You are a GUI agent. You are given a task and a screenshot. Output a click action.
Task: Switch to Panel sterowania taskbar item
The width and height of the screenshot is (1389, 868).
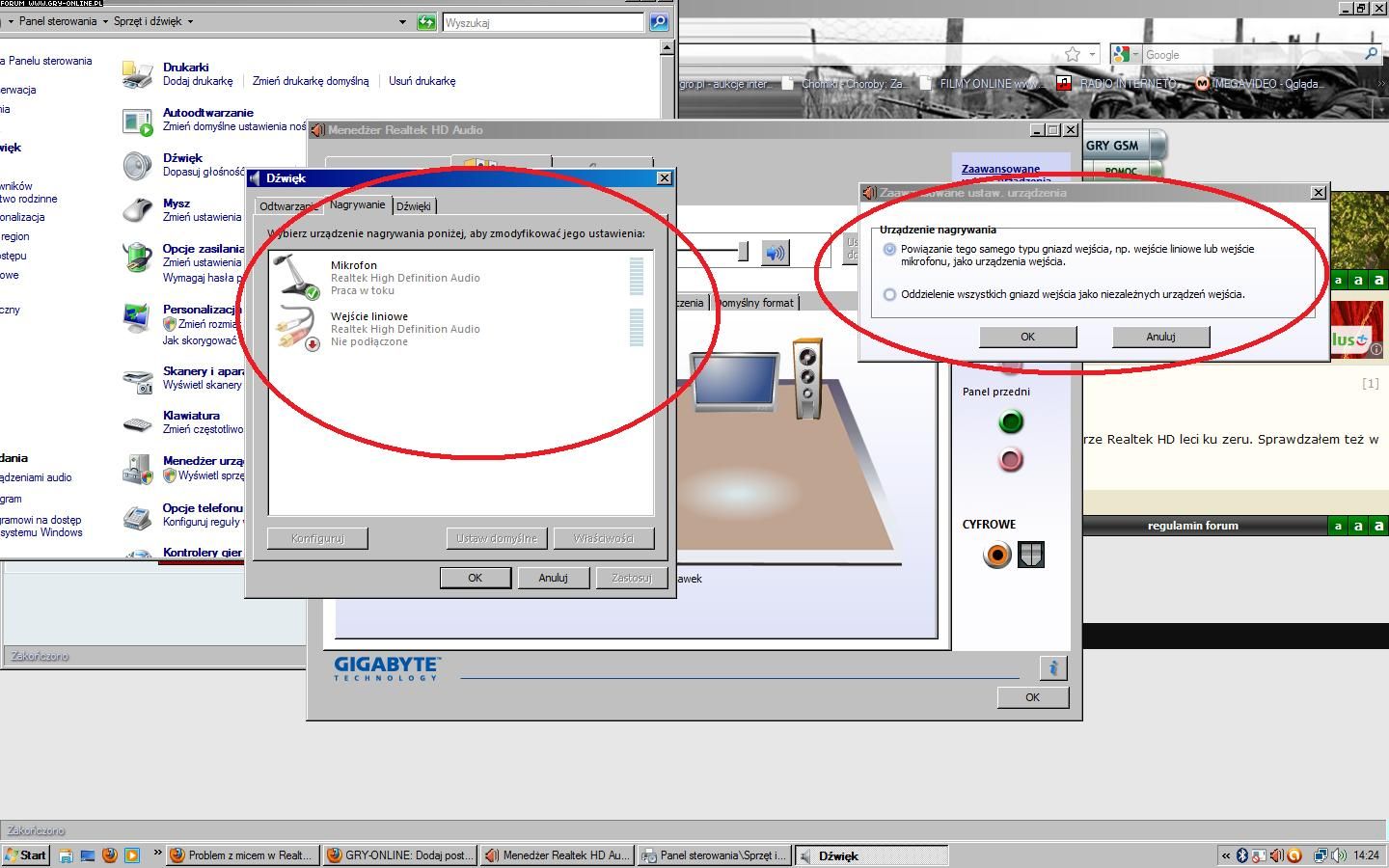[714, 855]
